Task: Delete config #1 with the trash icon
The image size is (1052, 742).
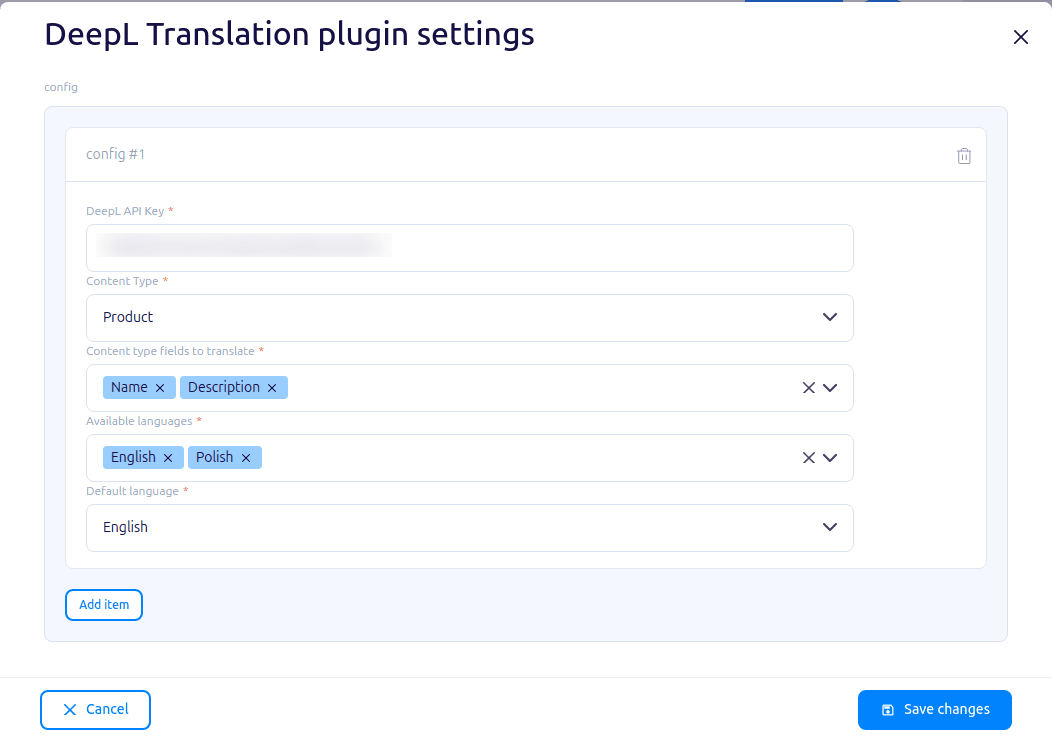Action: pos(963,156)
